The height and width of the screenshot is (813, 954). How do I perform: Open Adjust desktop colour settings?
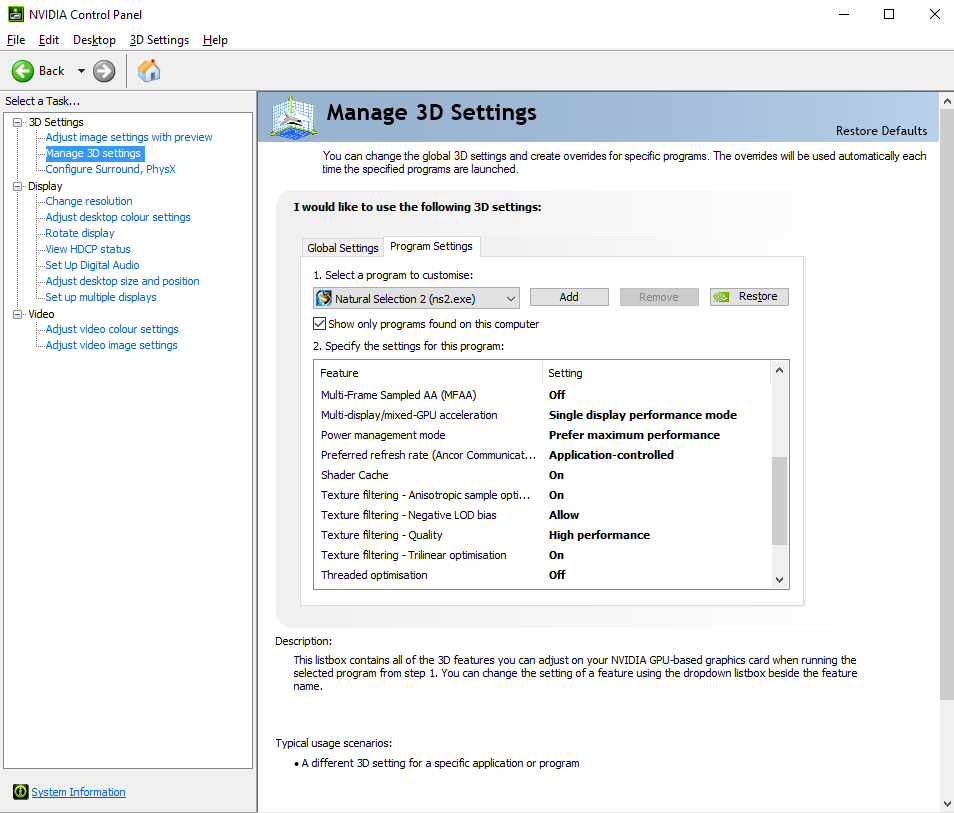pyautogui.click(x=118, y=217)
